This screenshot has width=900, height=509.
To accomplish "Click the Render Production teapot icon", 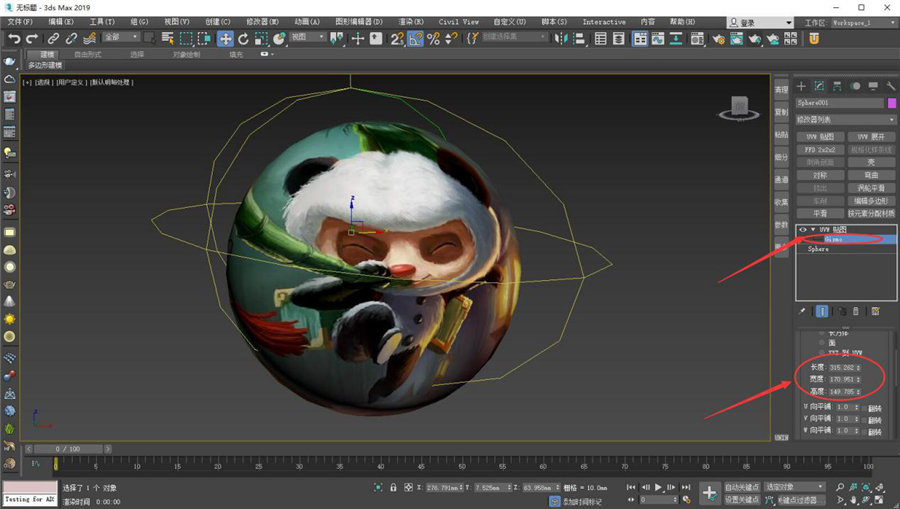I will tap(754, 38).
